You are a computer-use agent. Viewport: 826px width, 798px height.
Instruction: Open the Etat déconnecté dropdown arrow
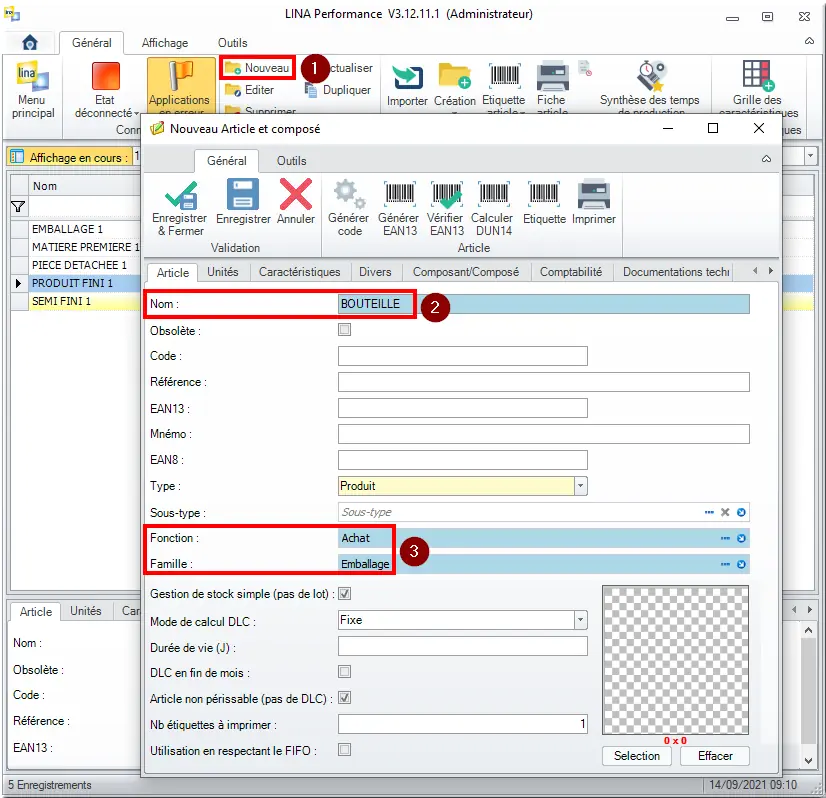pos(136,113)
